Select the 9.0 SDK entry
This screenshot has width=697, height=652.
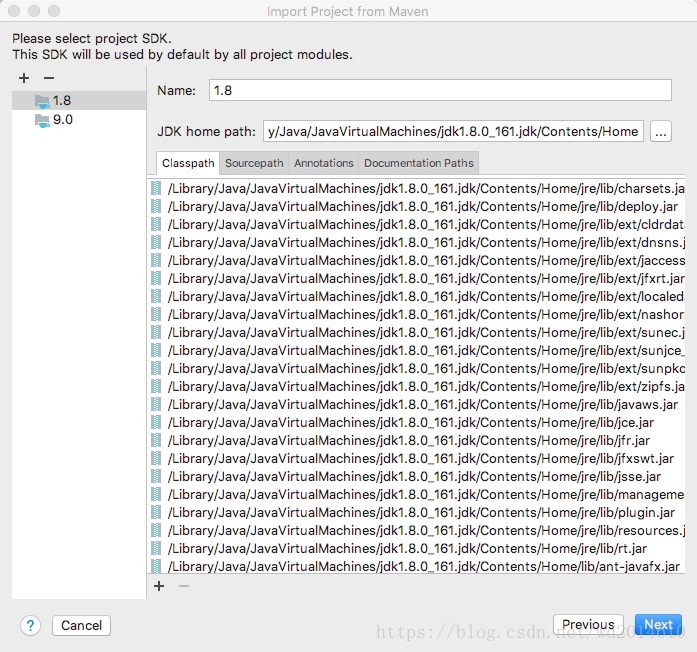[79, 120]
